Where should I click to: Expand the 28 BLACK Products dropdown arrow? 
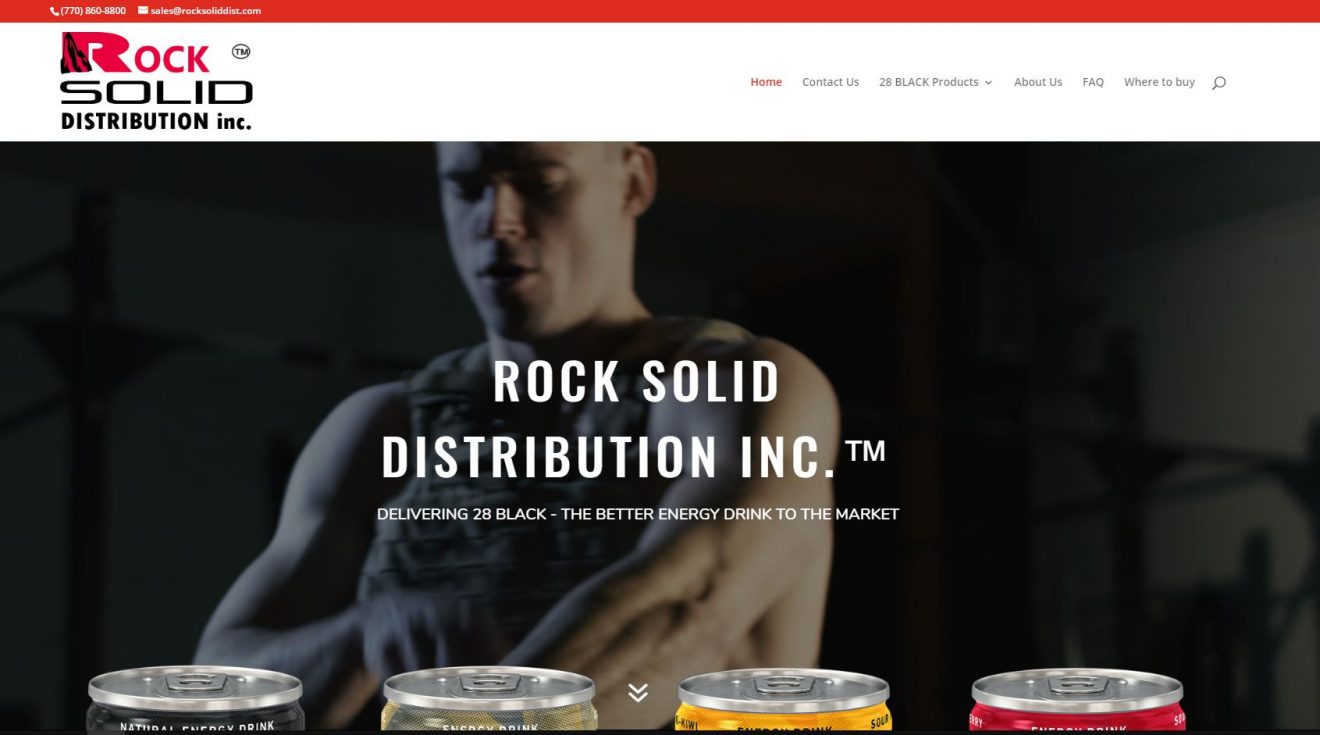click(x=989, y=83)
